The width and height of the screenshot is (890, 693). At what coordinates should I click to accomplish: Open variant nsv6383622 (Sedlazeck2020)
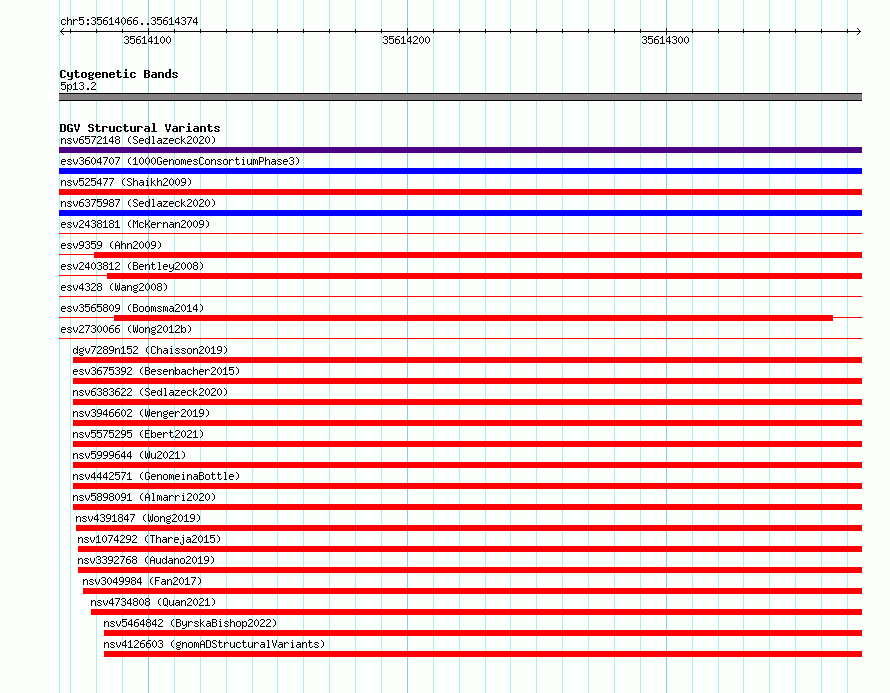tap(150, 392)
